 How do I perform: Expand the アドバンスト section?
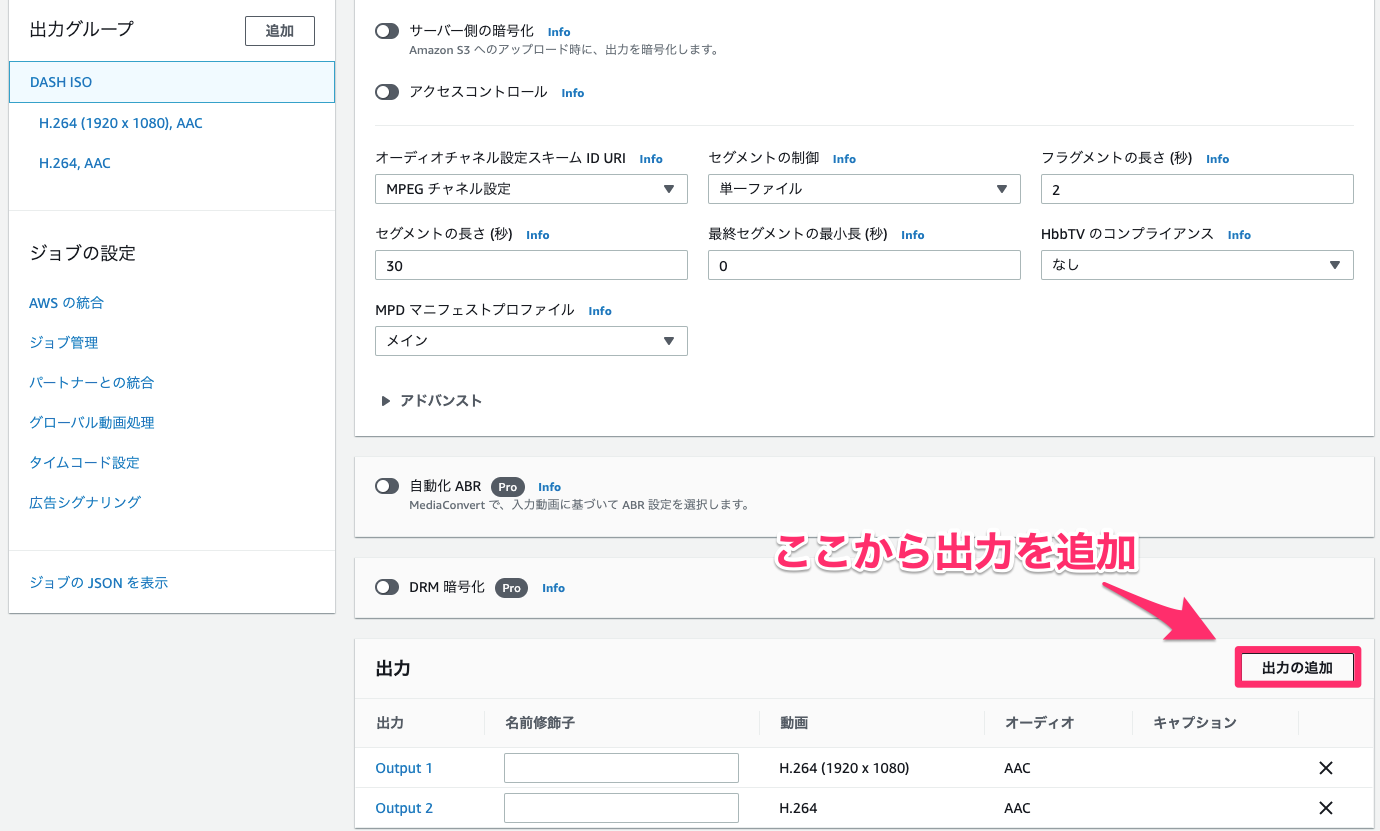pyautogui.click(x=432, y=400)
